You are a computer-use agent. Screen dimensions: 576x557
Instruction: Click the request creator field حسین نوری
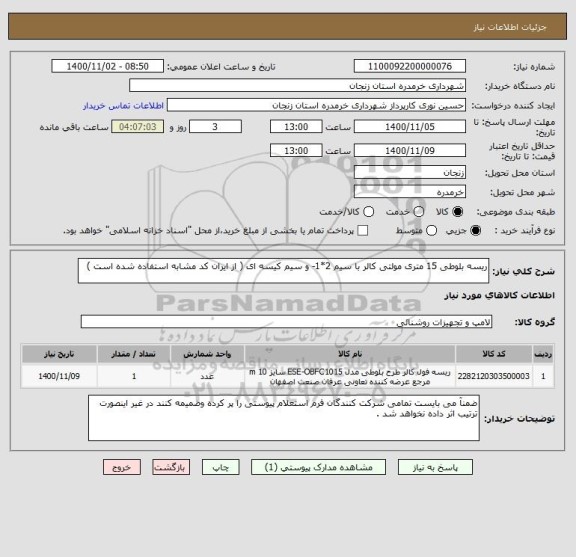click(x=316, y=105)
